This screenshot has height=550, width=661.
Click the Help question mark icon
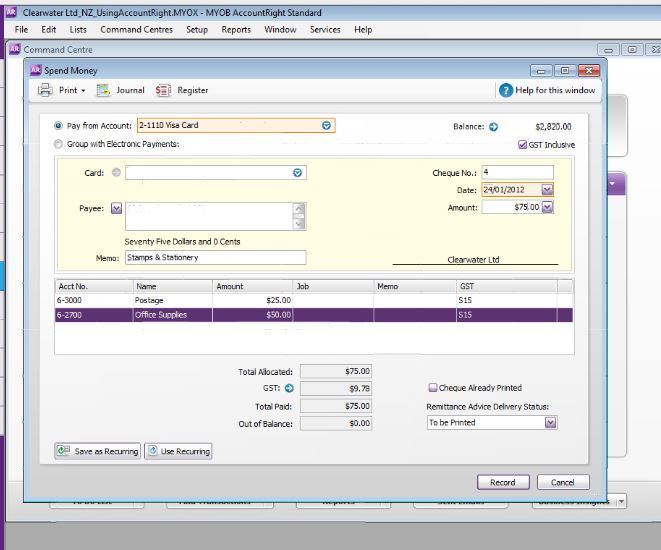coord(505,90)
